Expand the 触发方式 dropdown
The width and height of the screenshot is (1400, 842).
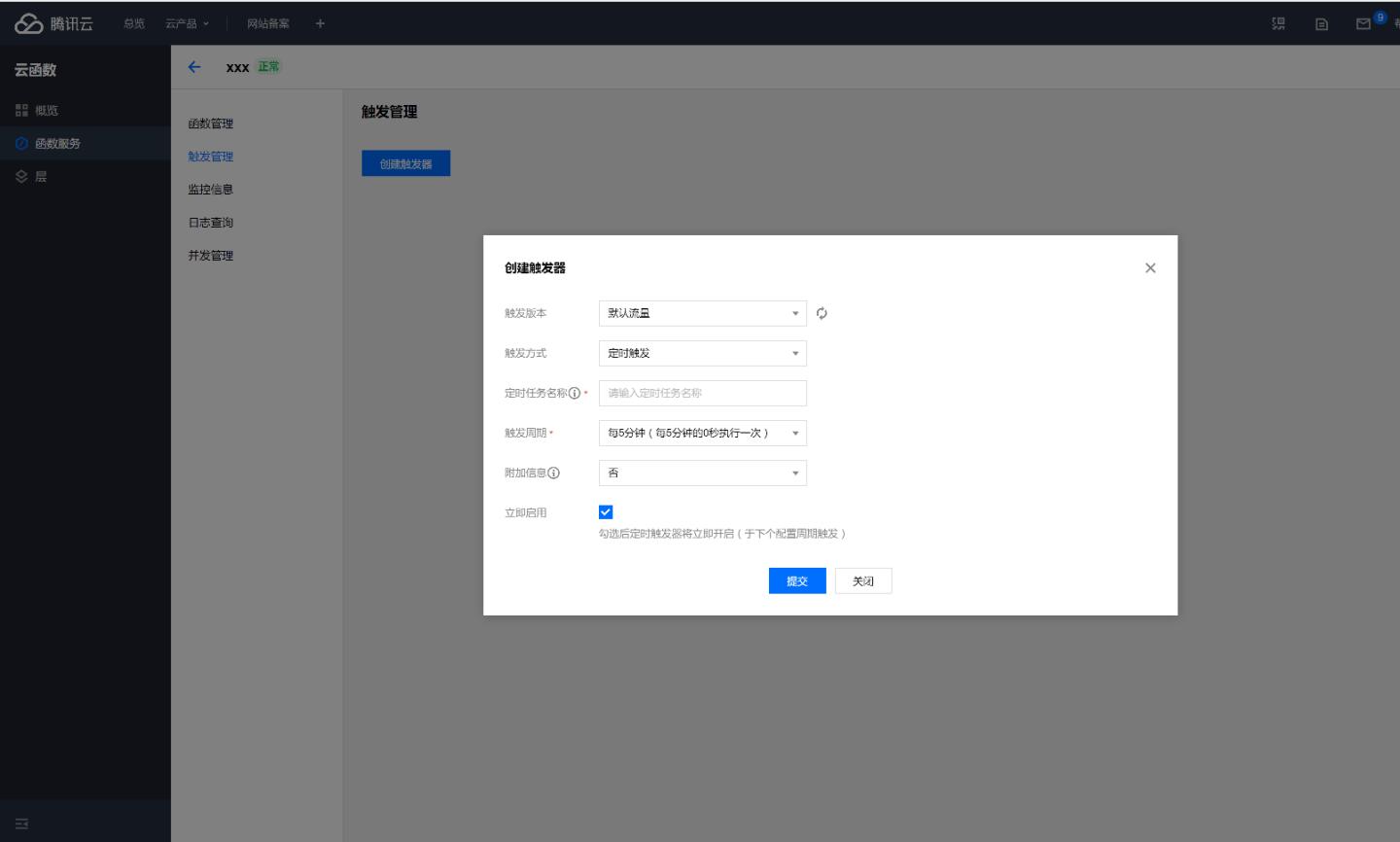(x=702, y=353)
